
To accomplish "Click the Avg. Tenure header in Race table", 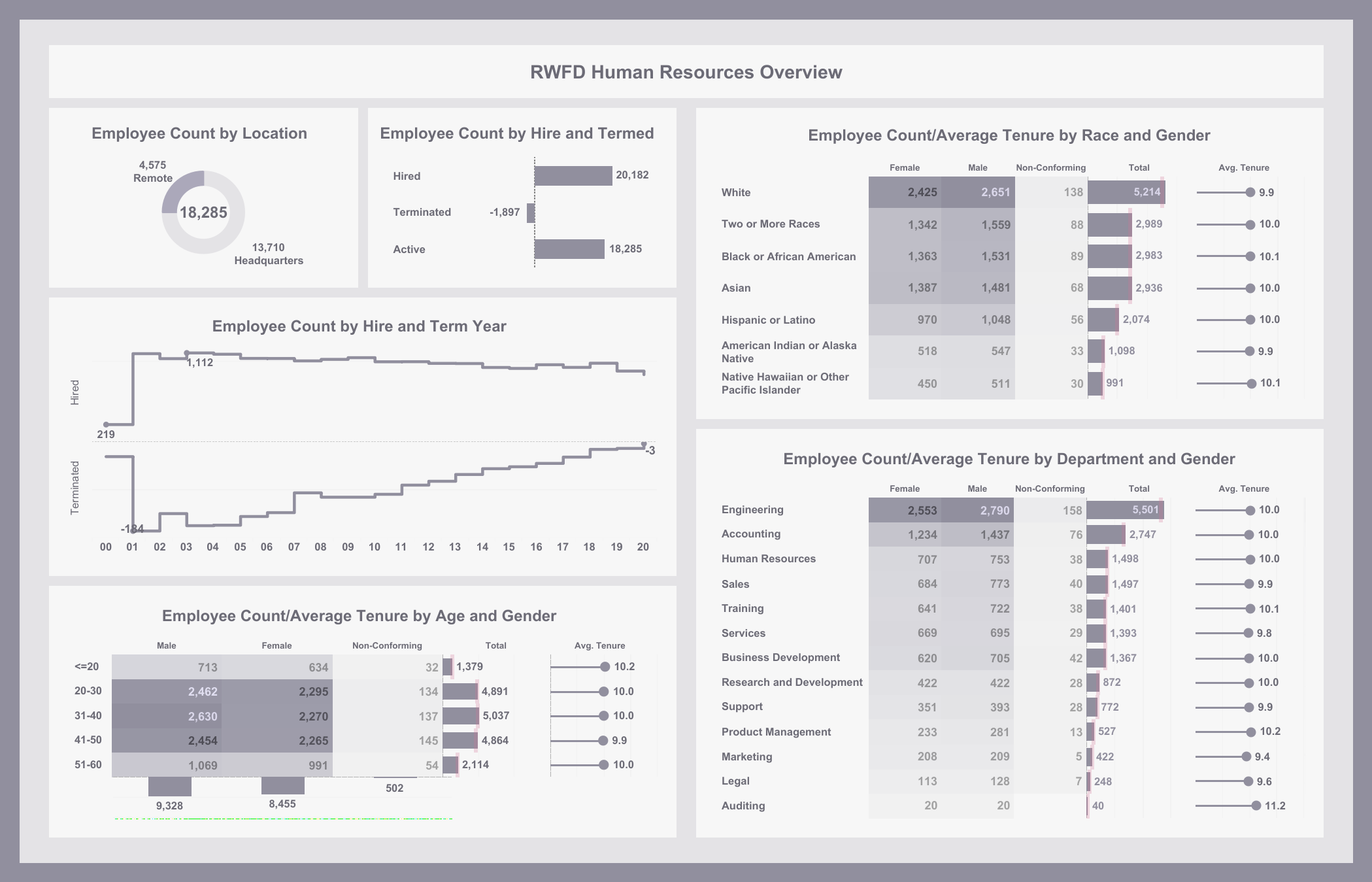I will click(1243, 168).
